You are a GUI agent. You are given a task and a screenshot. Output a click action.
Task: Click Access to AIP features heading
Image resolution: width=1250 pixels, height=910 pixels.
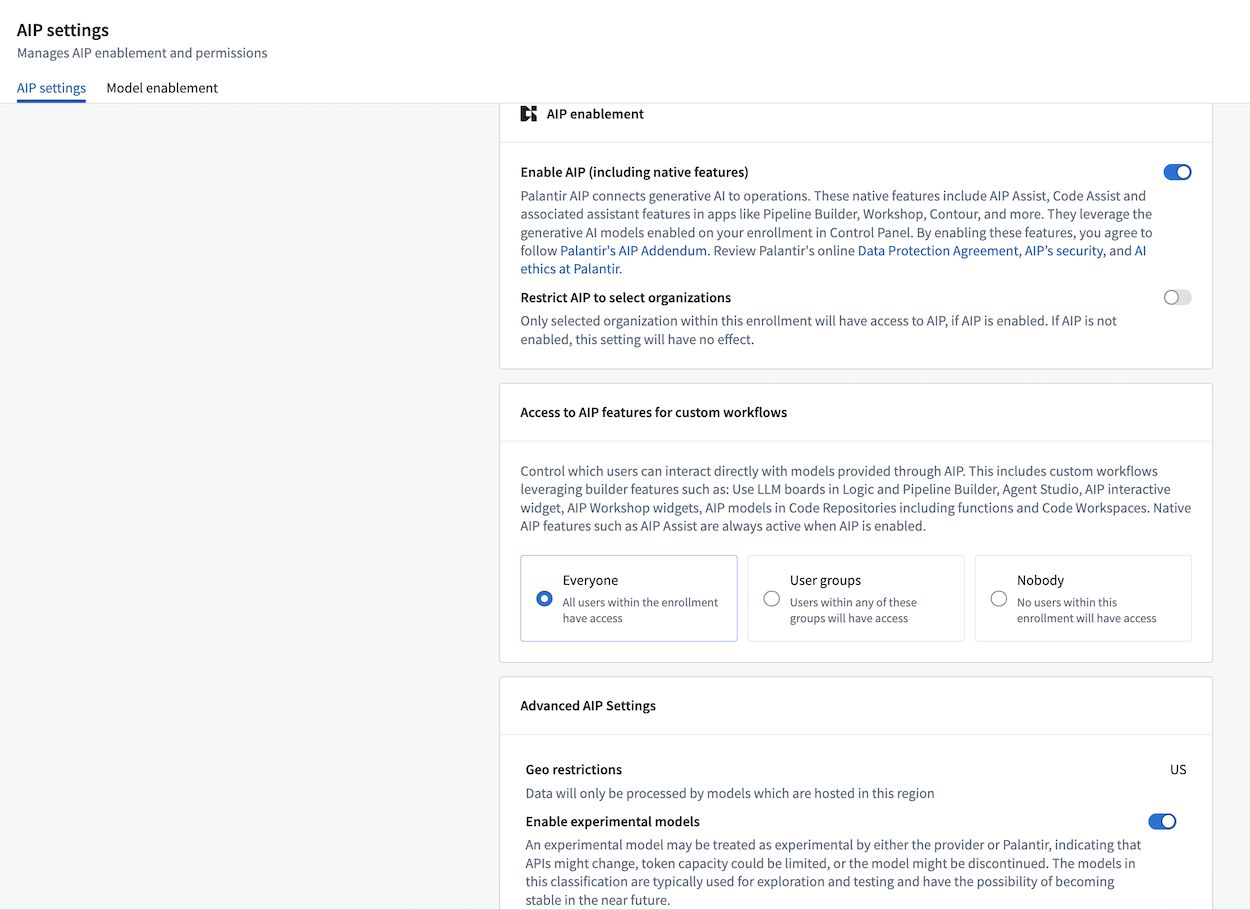tap(653, 412)
